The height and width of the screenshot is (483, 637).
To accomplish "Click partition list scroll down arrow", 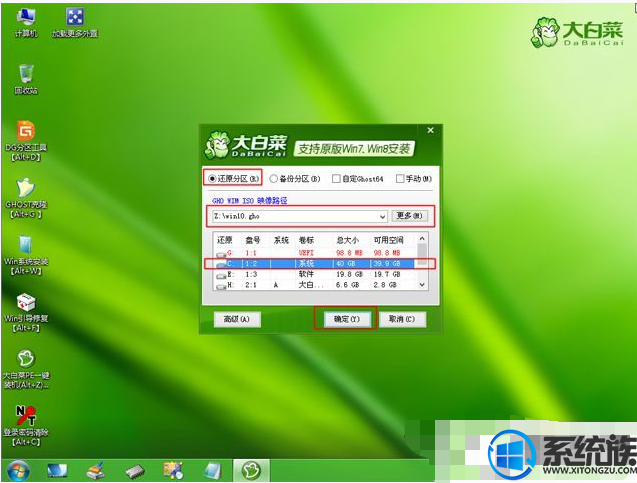I will (x=422, y=285).
